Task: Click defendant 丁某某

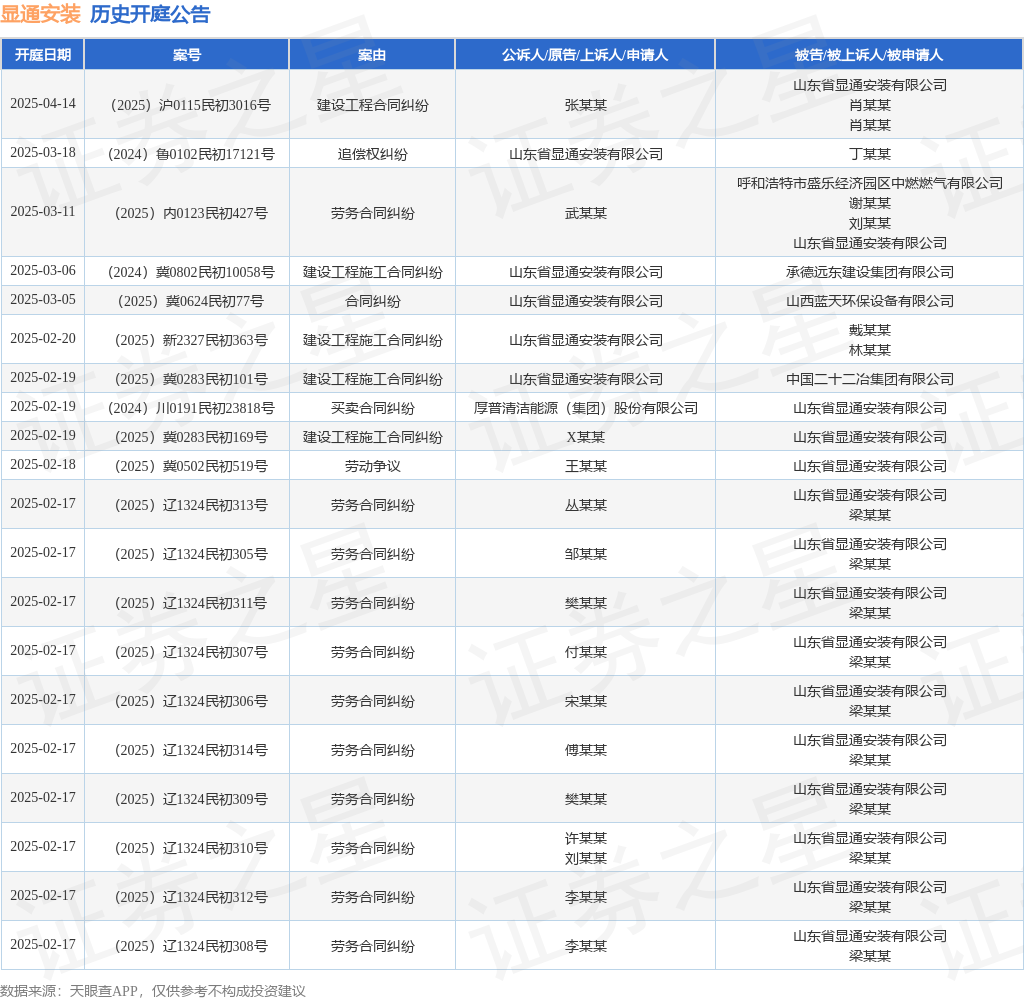Action: 870,154
